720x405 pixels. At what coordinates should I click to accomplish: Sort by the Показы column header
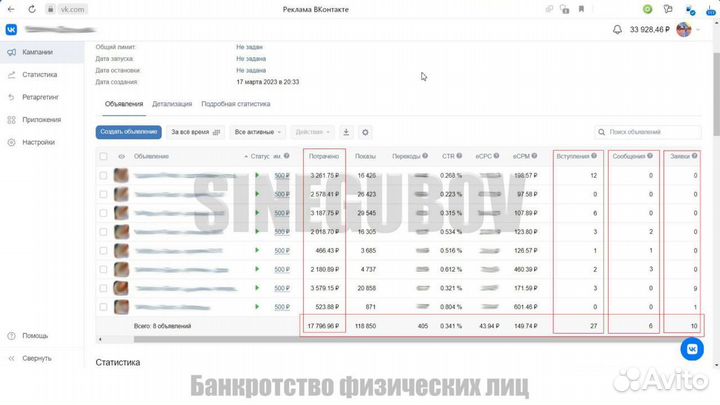(365, 157)
